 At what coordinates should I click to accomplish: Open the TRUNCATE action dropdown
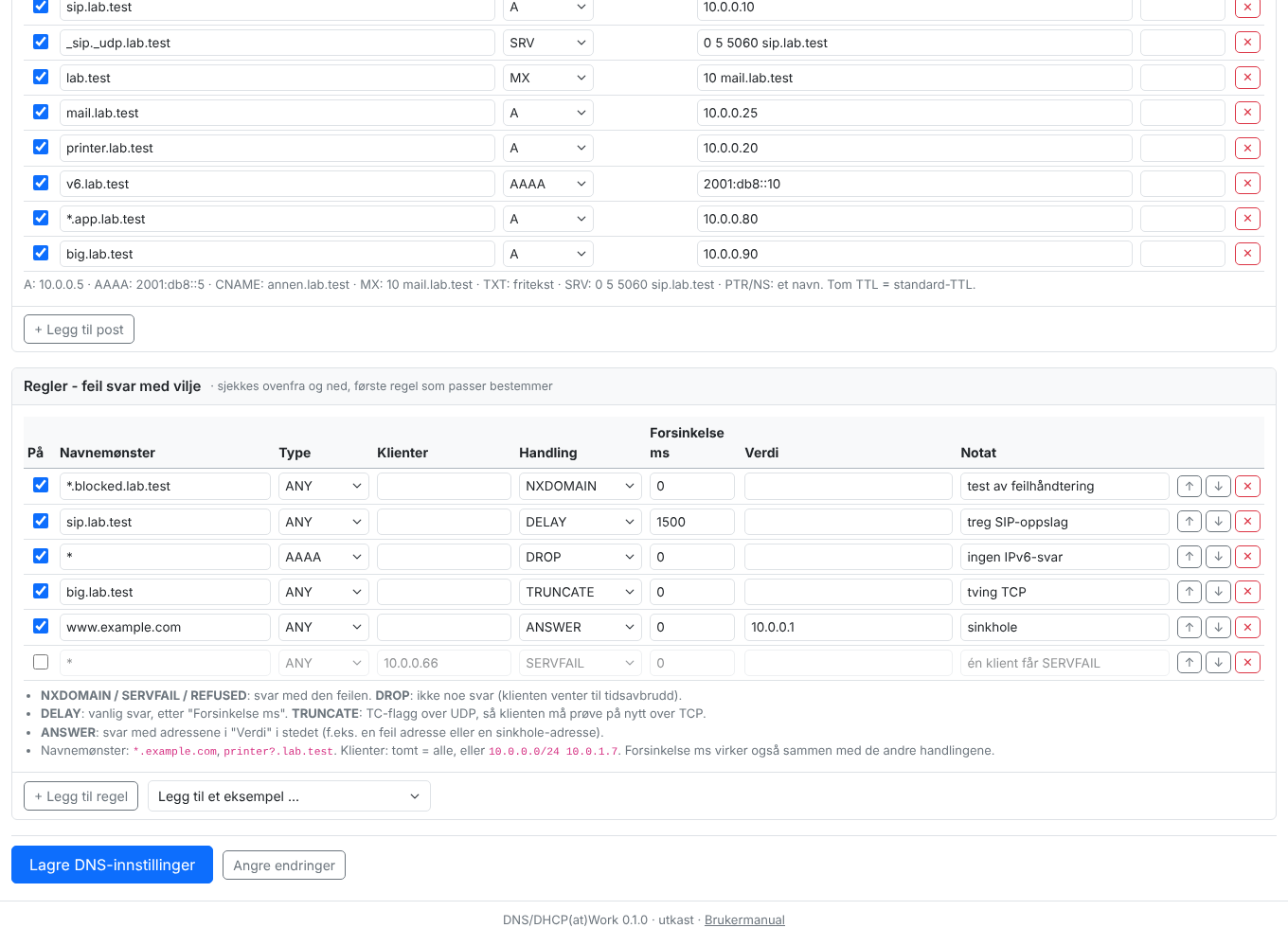(581, 592)
